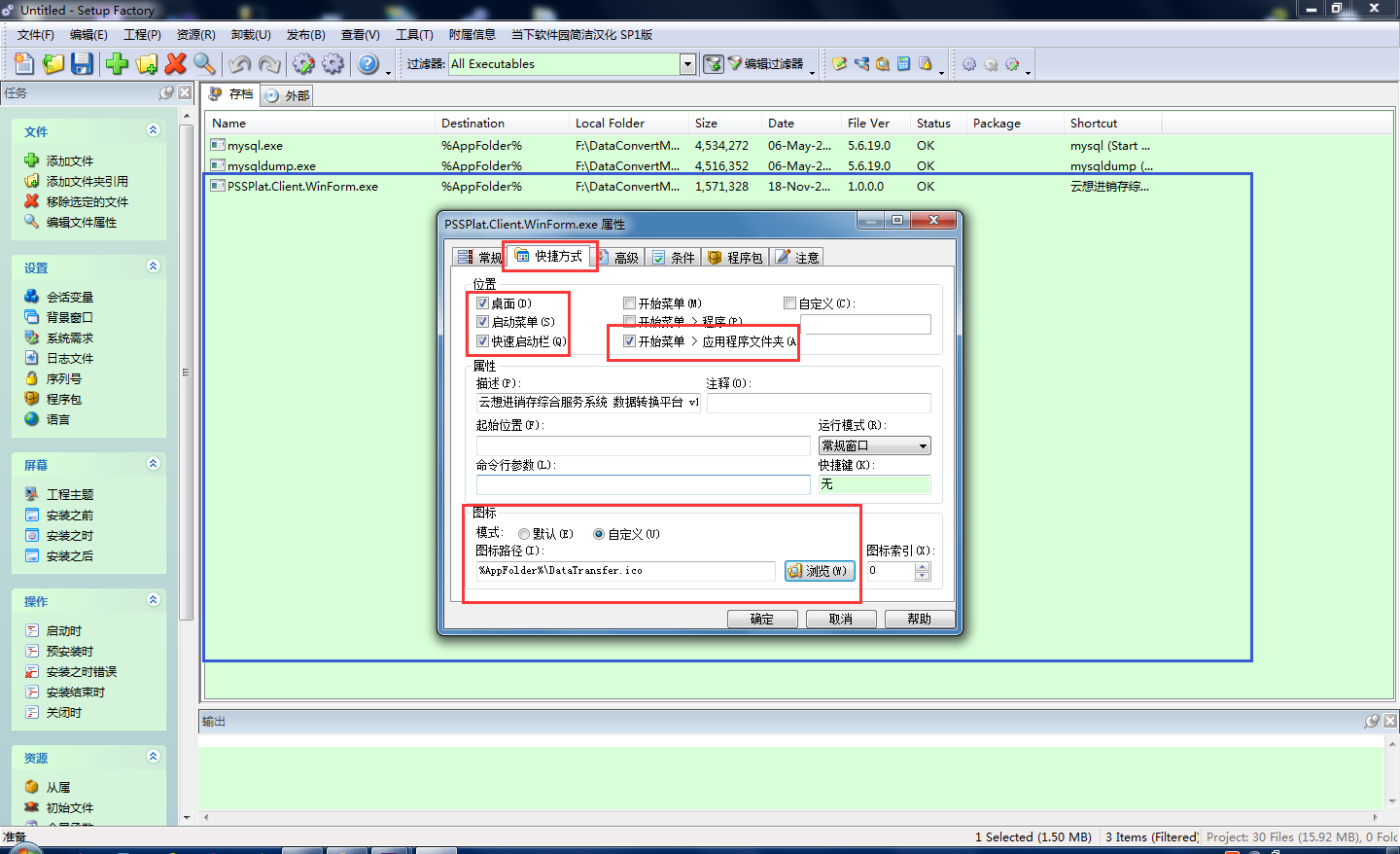The image size is (1400, 854).
Task: Click the 命令行参数 input field
Action: coord(643,484)
